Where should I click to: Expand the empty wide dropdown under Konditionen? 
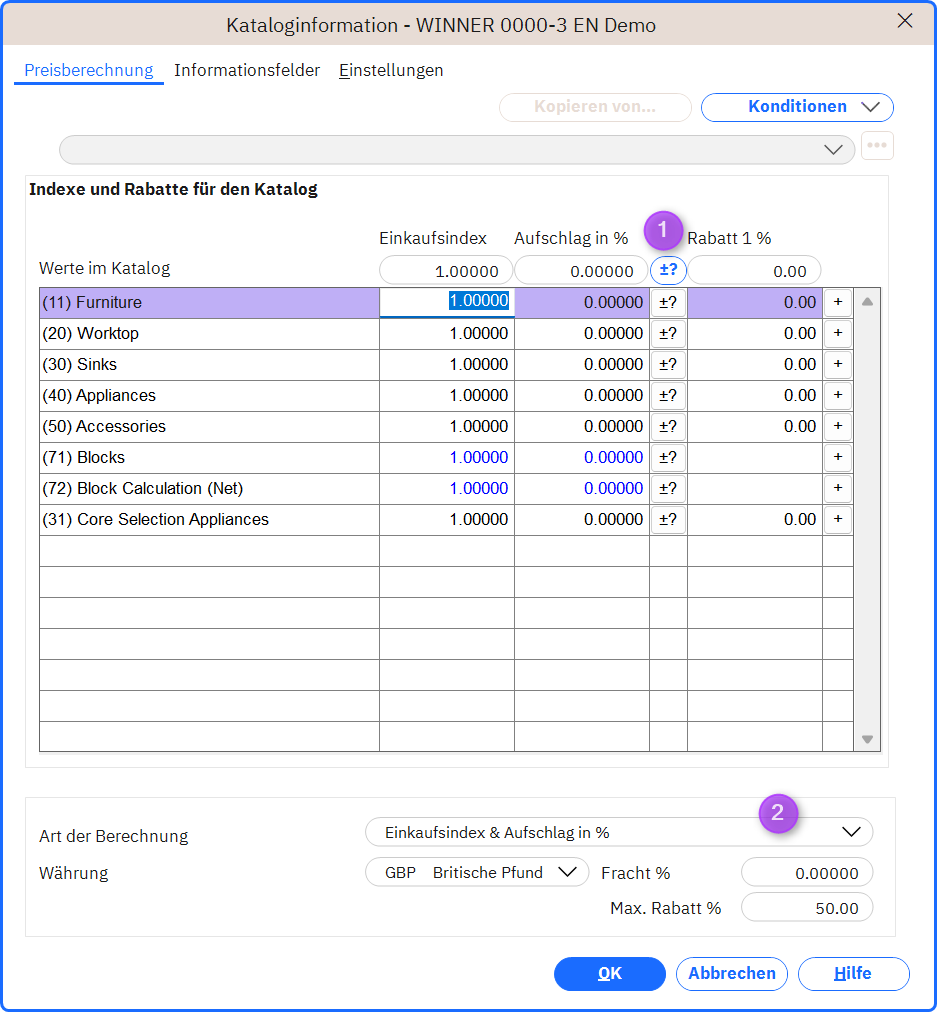coord(457,150)
